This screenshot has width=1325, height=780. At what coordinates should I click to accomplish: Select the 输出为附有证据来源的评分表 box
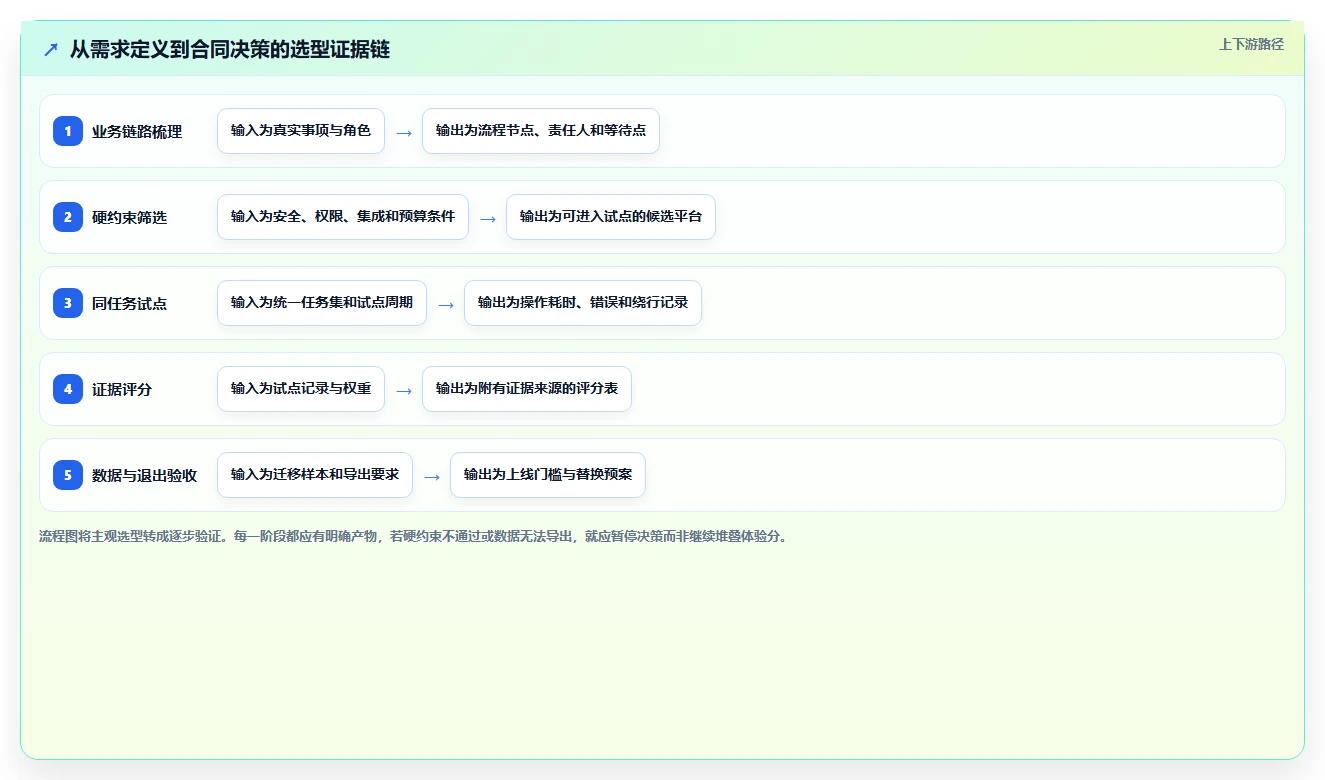527,389
